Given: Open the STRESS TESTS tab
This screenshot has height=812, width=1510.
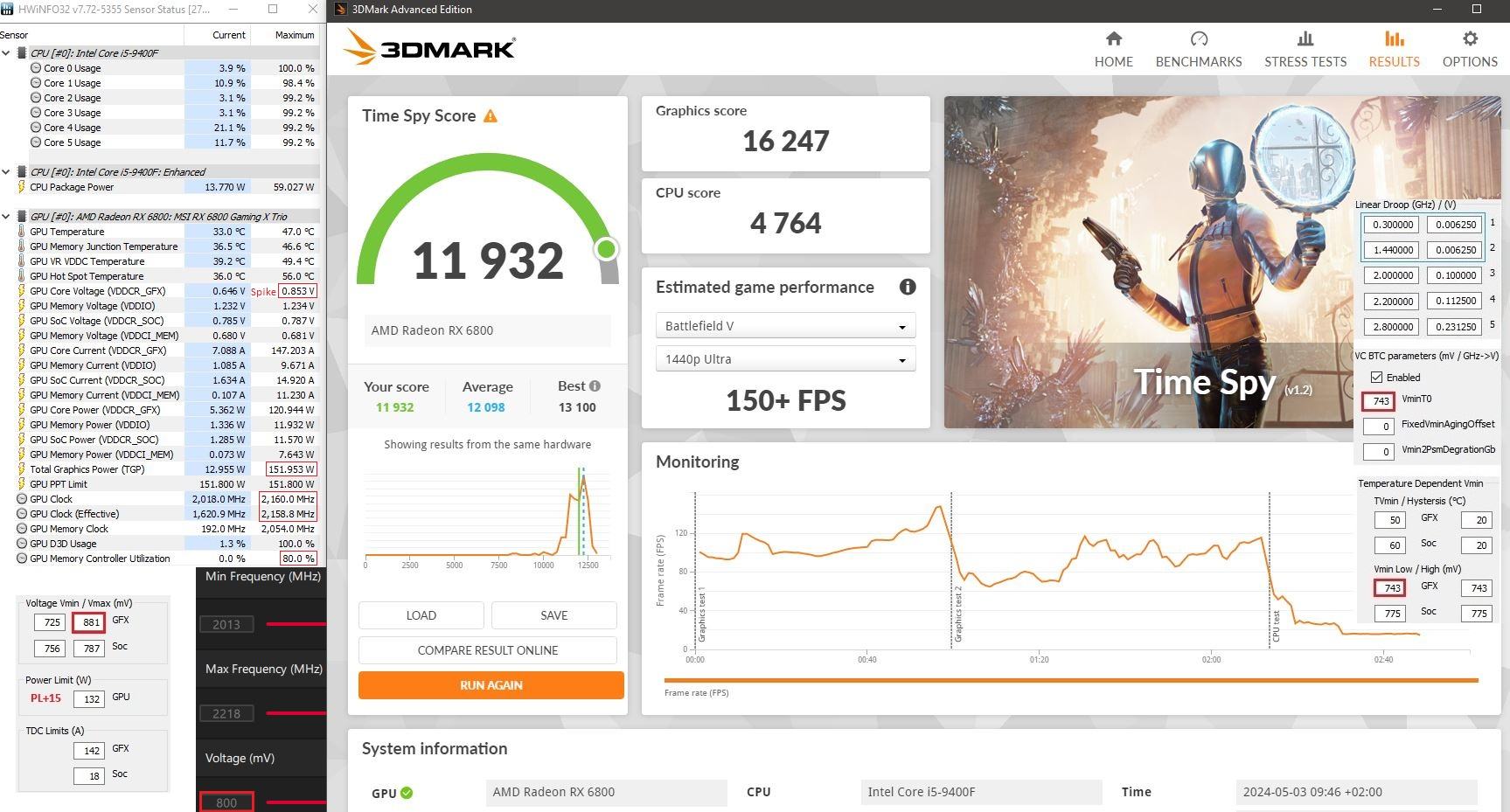Looking at the screenshot, I should click(1305, 49).
